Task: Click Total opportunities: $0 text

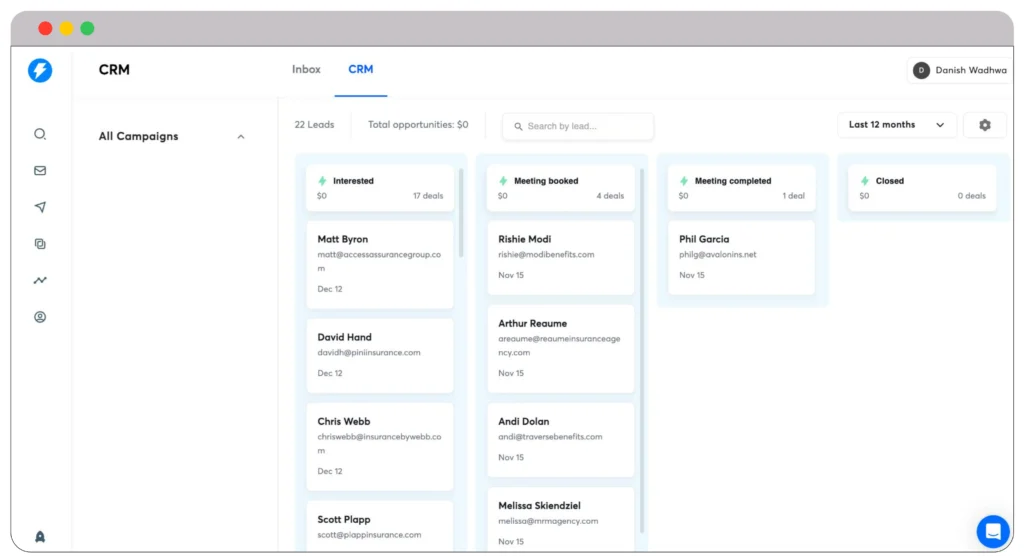Action: 418,124
